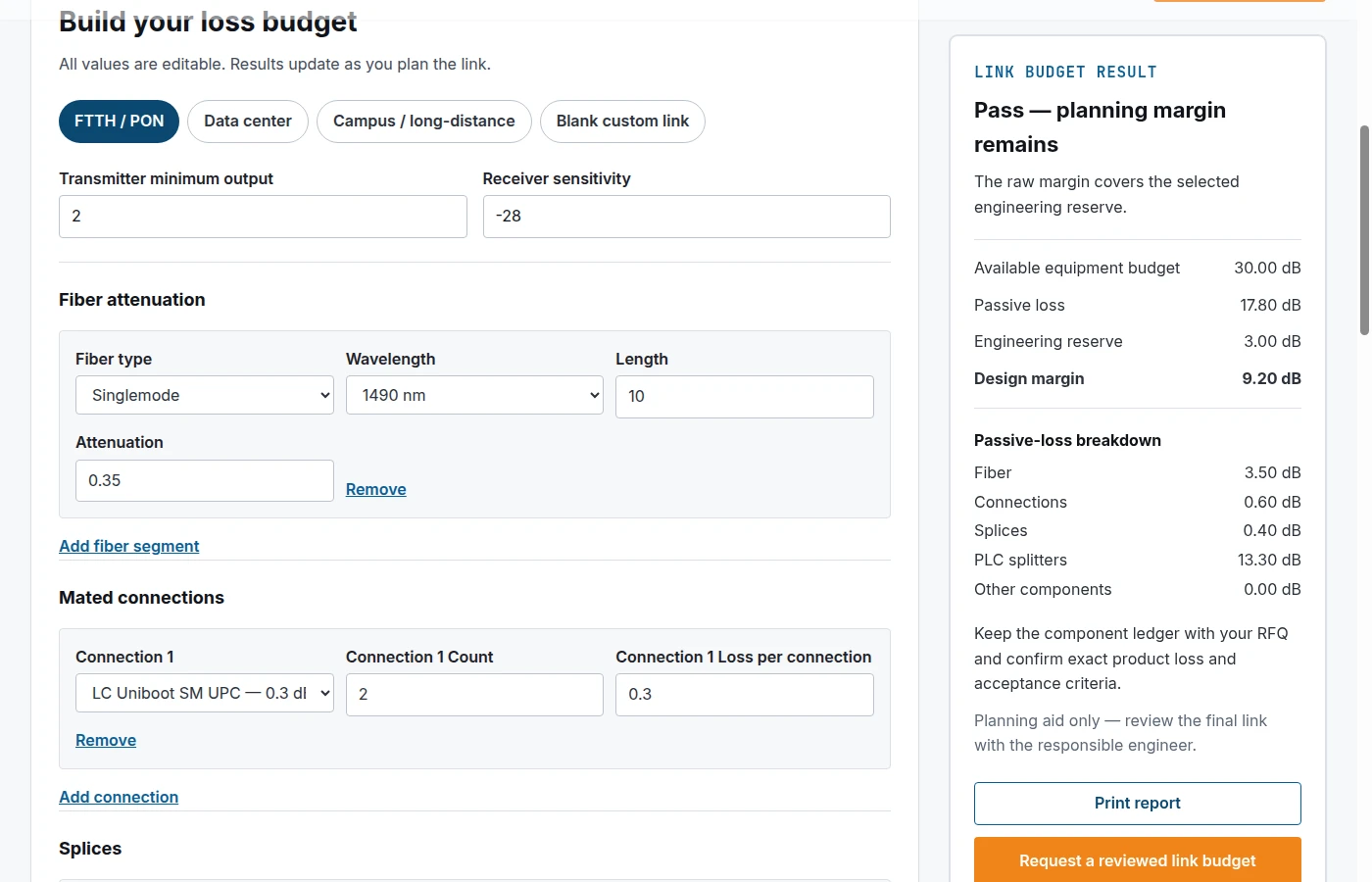Click the Design margin value 9.20 dB
The image size is (1372, 882).
[x=1271, y=378]
